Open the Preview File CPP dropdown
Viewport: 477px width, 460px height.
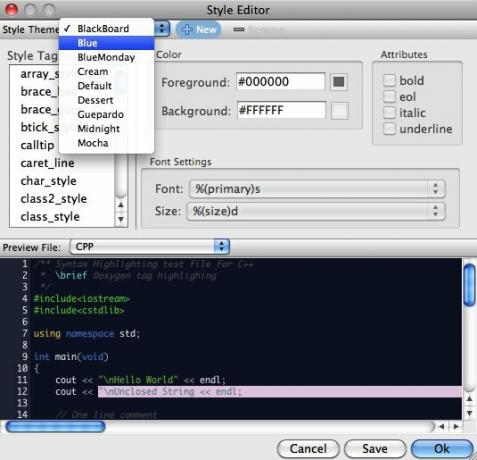click(150, 247)
